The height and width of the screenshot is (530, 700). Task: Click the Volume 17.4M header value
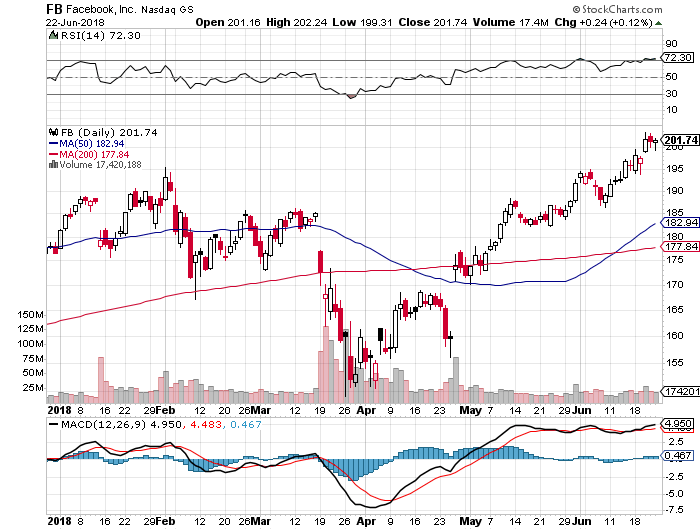510,22
